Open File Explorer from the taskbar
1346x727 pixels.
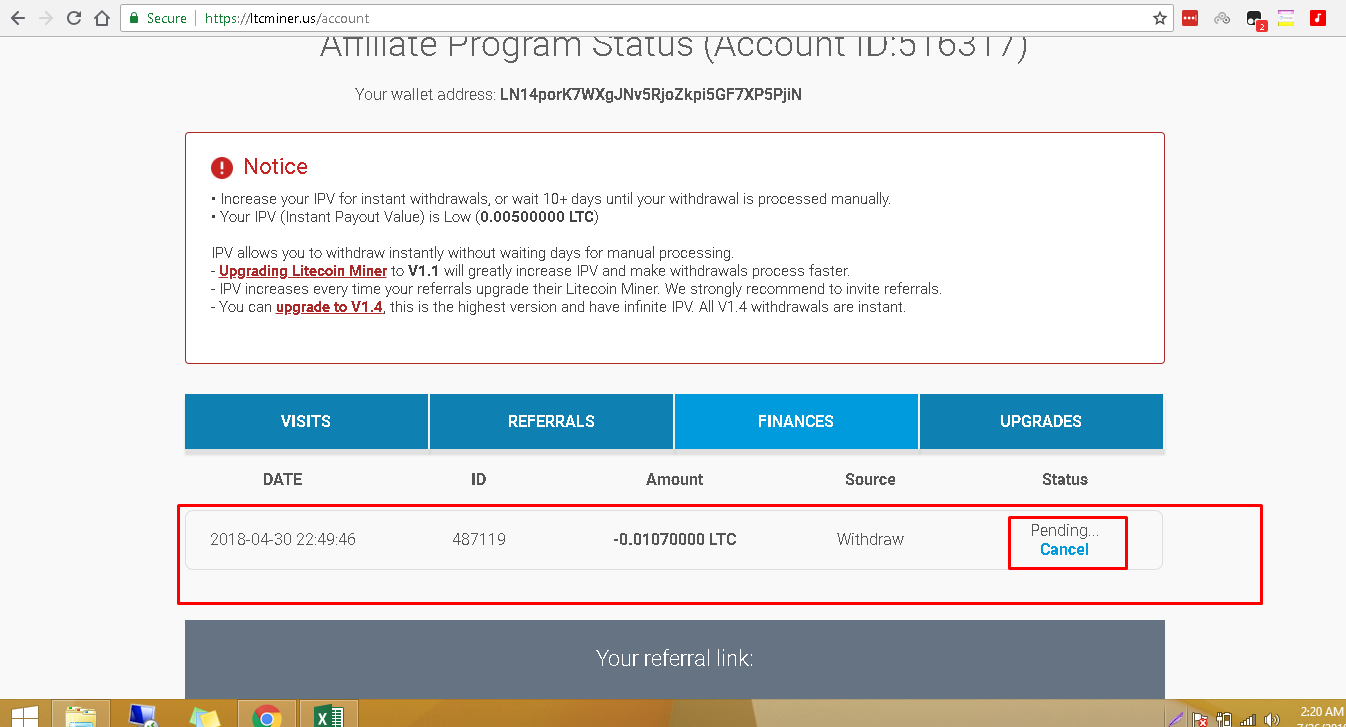click(81, 714)
